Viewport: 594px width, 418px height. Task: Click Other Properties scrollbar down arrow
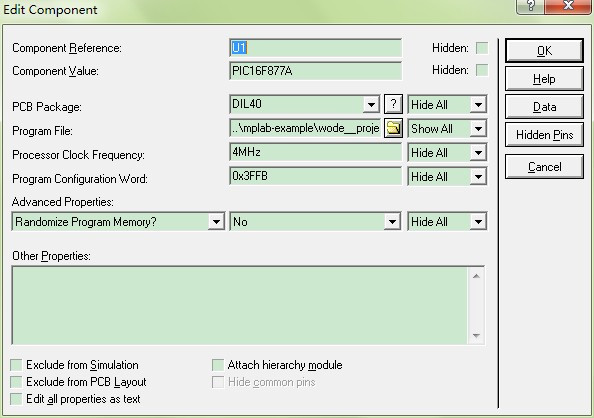(x=476, y=336)
